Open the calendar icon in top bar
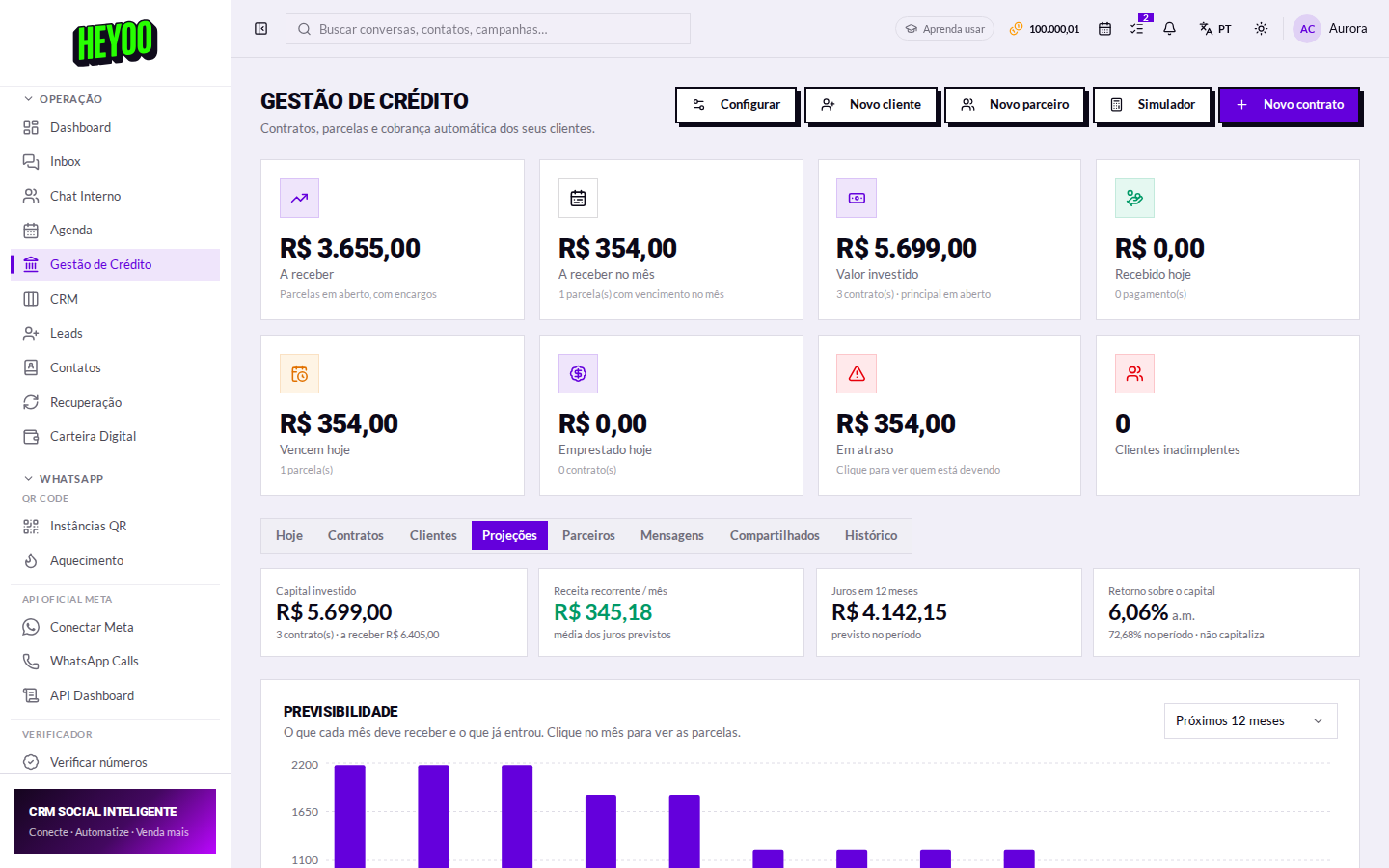 pyautogui.click(x=1104, y=29)
